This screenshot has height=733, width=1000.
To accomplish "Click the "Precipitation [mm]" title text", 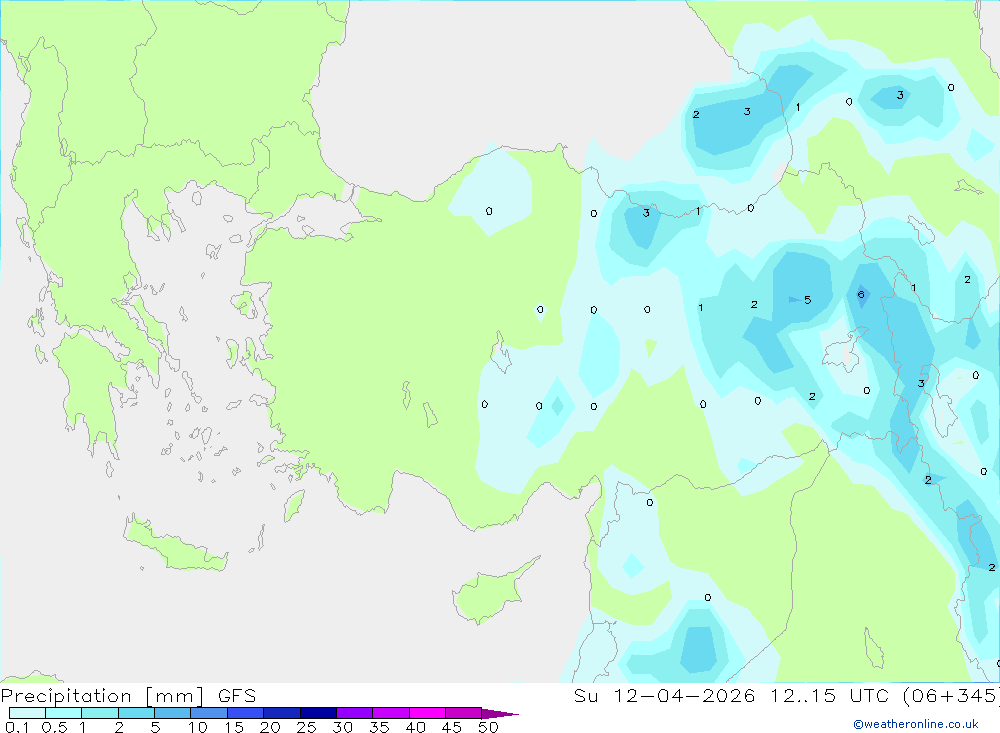I will coord(103,696).
